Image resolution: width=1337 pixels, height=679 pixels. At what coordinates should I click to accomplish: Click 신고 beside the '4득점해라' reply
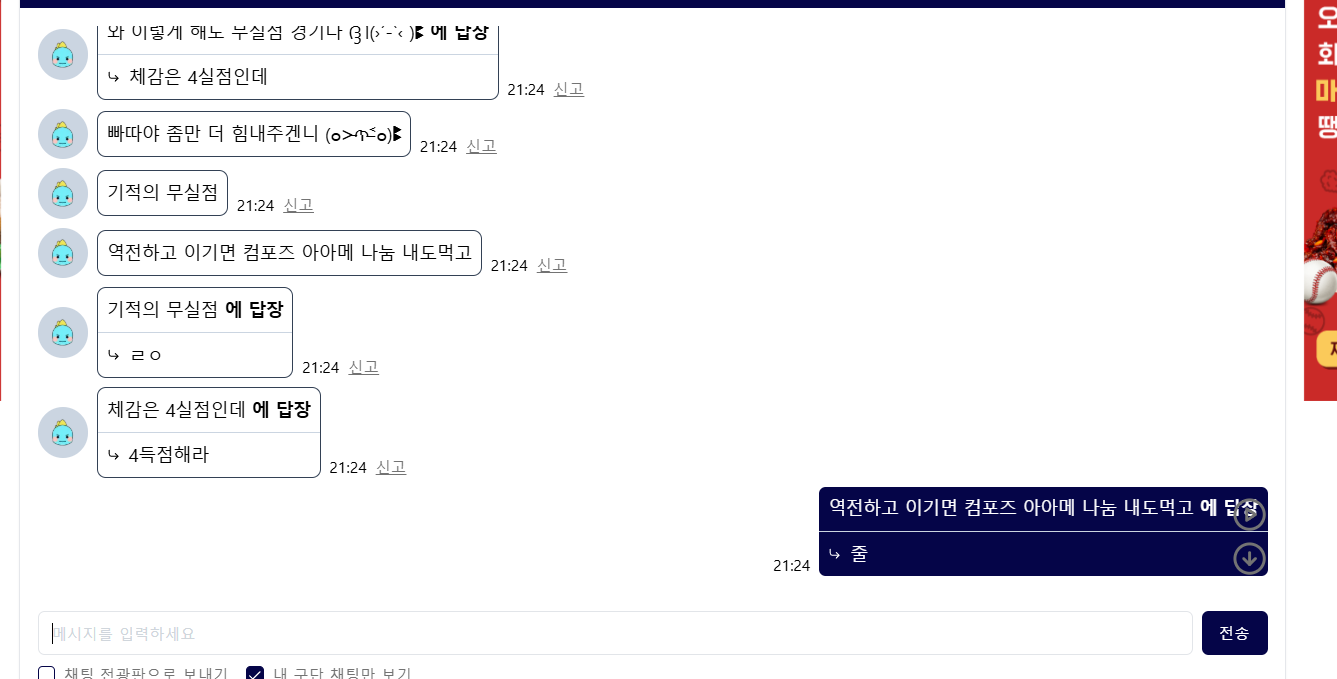tap(391, 467)
